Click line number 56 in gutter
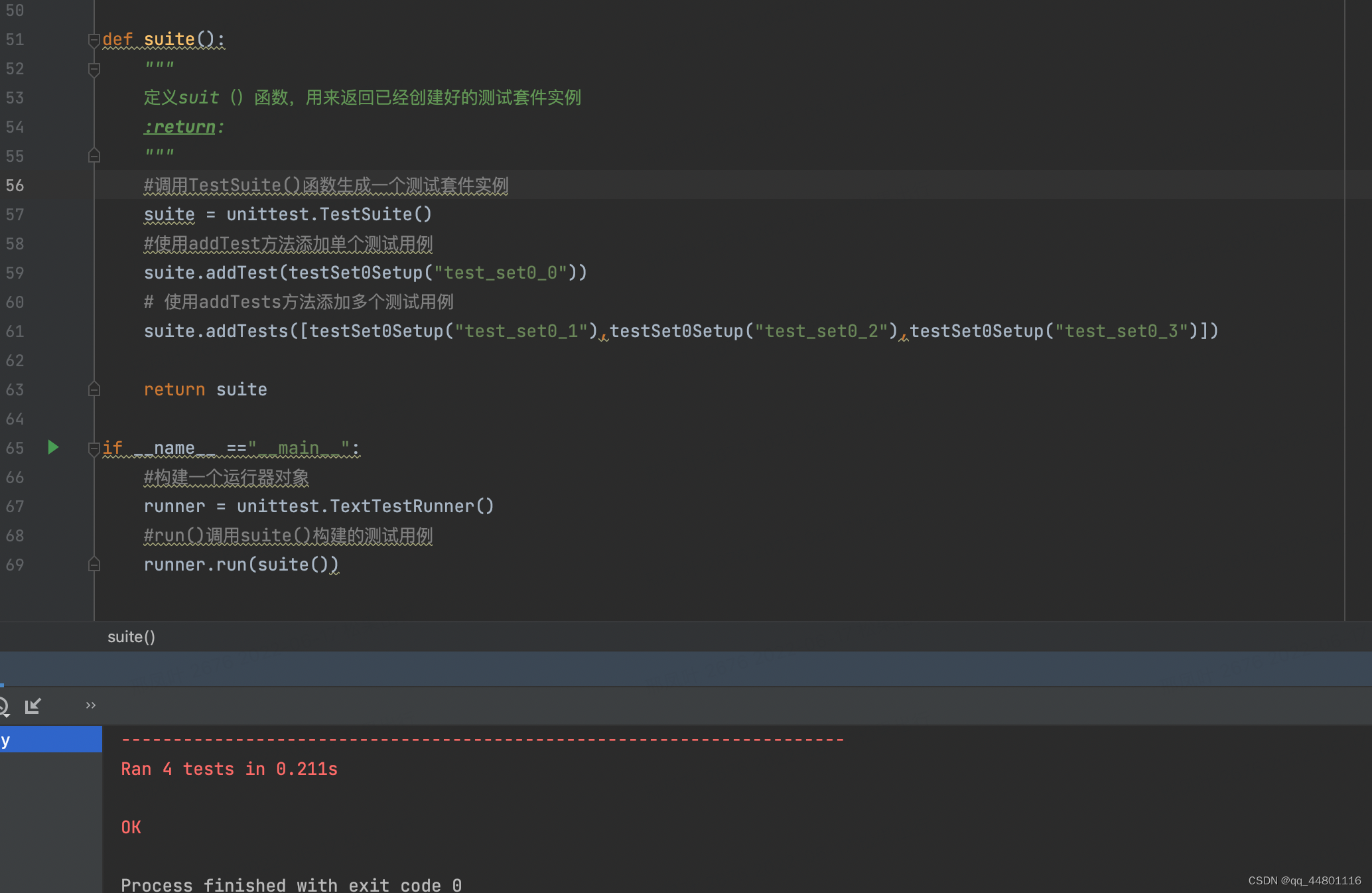The width and height of the screenshot is (1372, 893). click(x=15, y=185)
